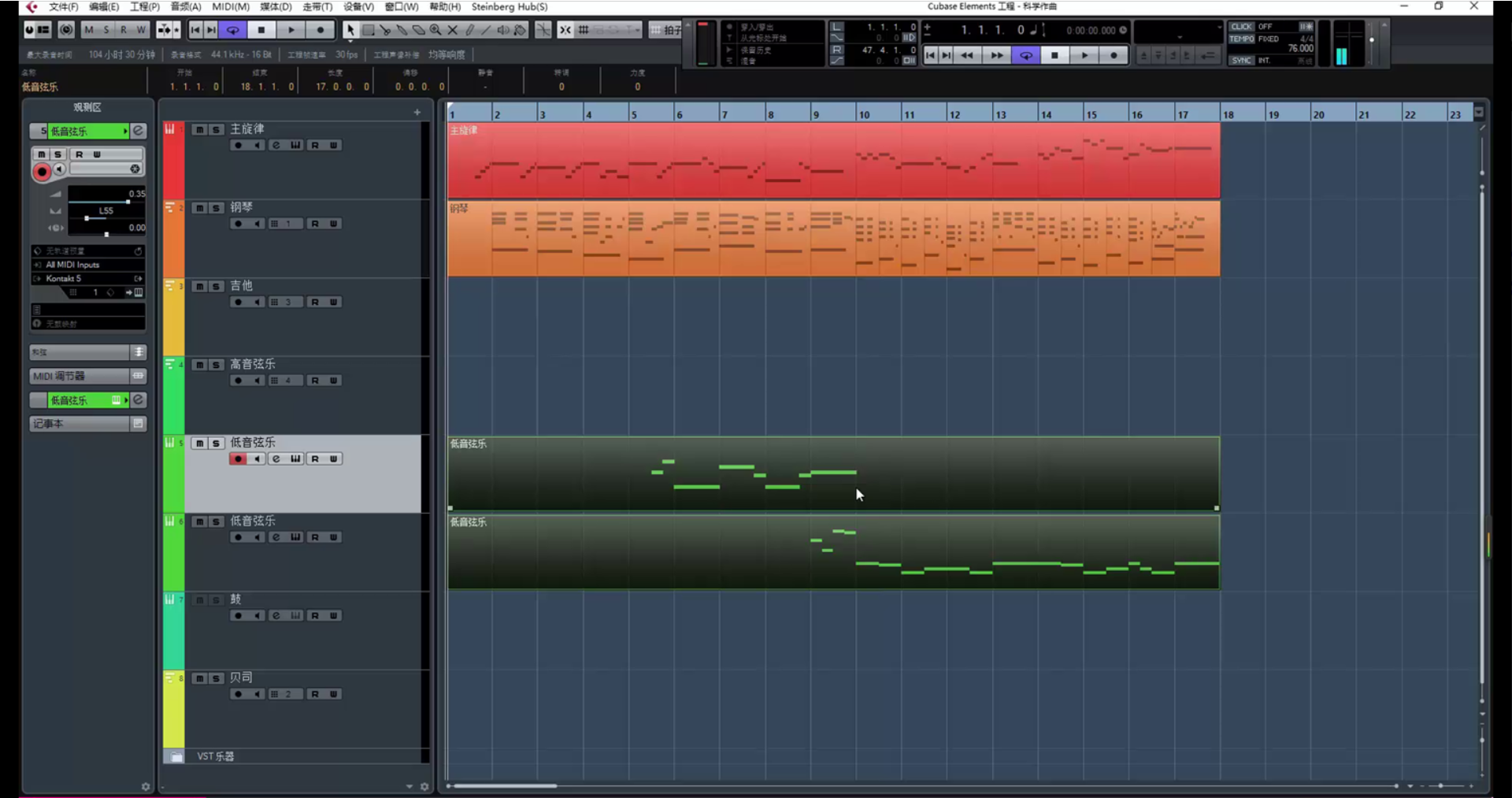Image resolution: width=1512 pixels, height=798 pixels.
Task: Open 工程(P) menu
Action: pyautogui.click(x=145, y=6)
